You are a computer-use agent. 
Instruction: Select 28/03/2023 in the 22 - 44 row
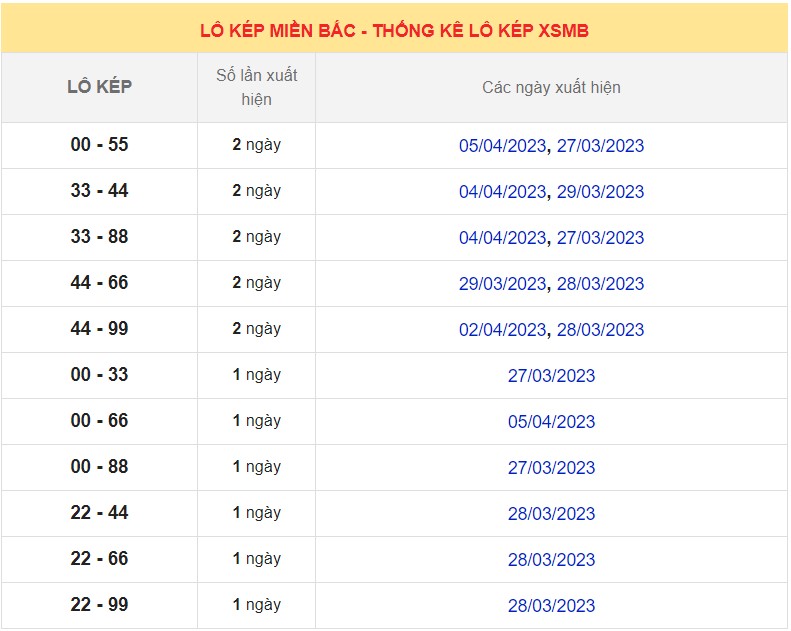point(551,514)
